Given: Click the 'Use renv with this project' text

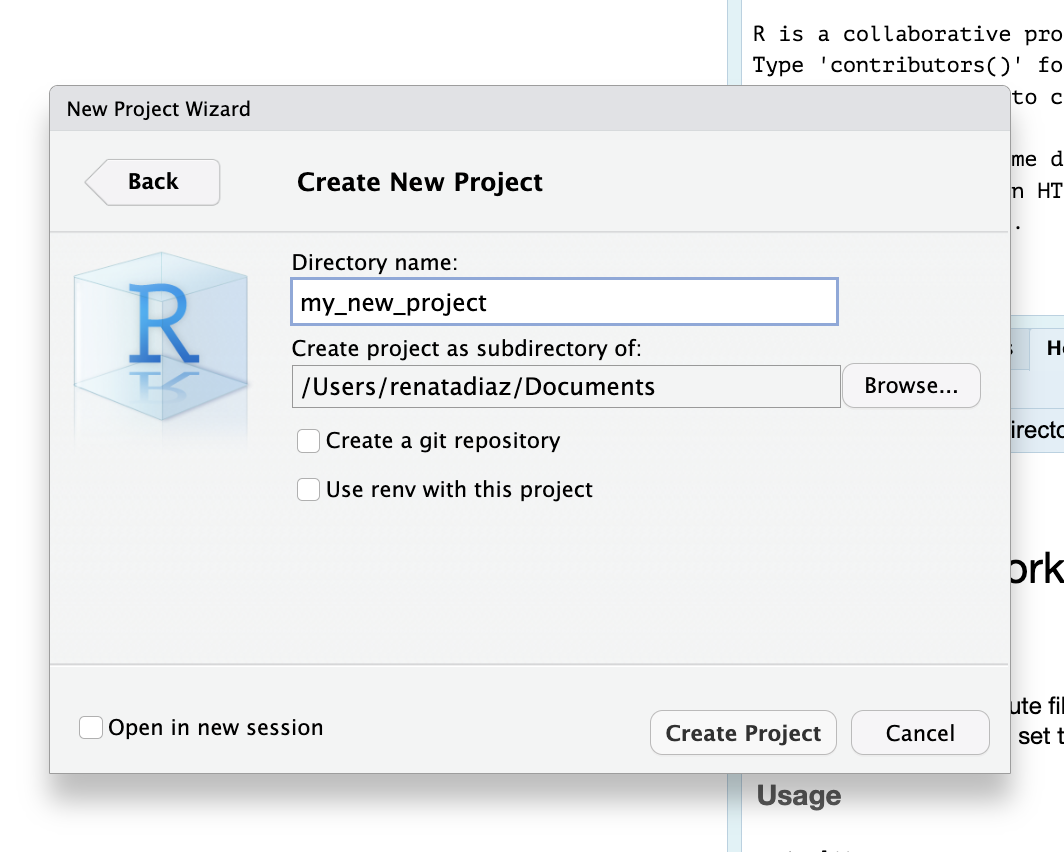Looking at the screenshot, I should (x=459, y=490).
